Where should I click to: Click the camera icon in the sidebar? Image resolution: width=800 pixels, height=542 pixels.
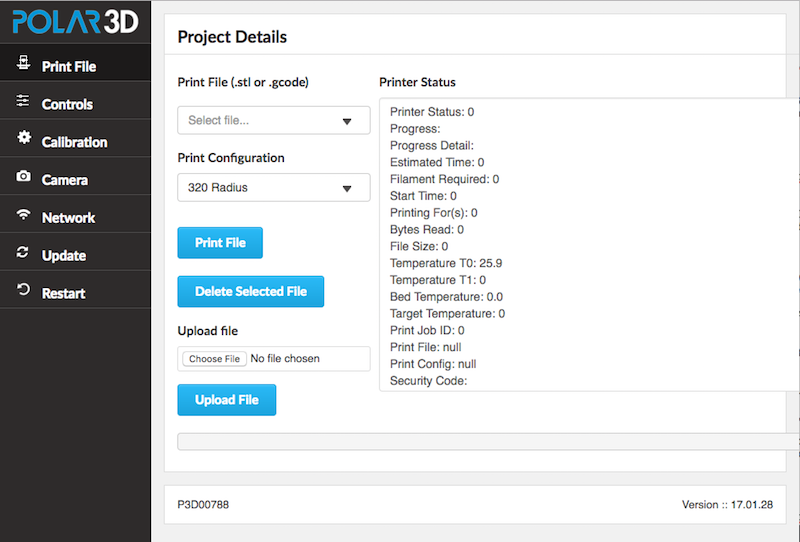click(23, 179)
